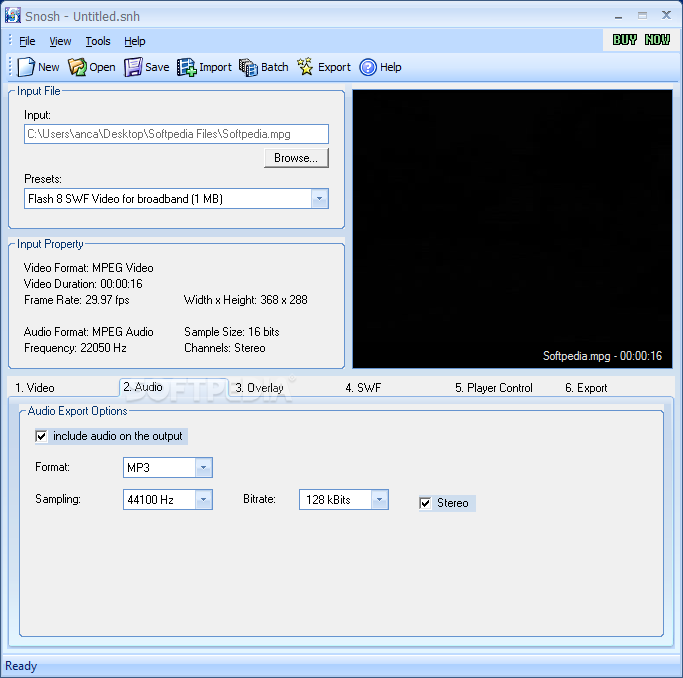Click the Input file path field
Screen dimensions: 683x678
176,134
